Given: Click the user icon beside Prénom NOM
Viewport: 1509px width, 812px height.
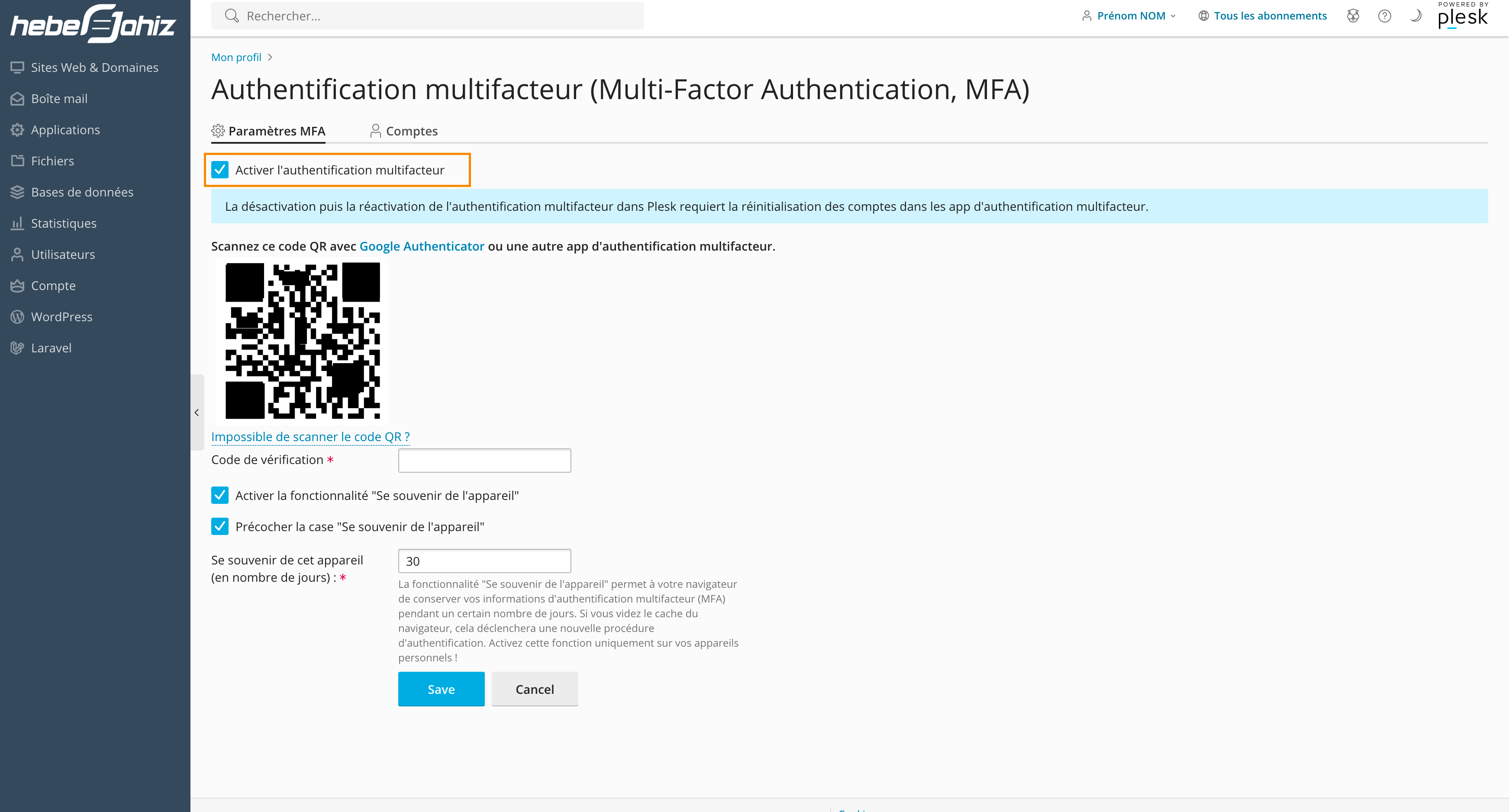Looking at the screenshot, I should 1087,16.
